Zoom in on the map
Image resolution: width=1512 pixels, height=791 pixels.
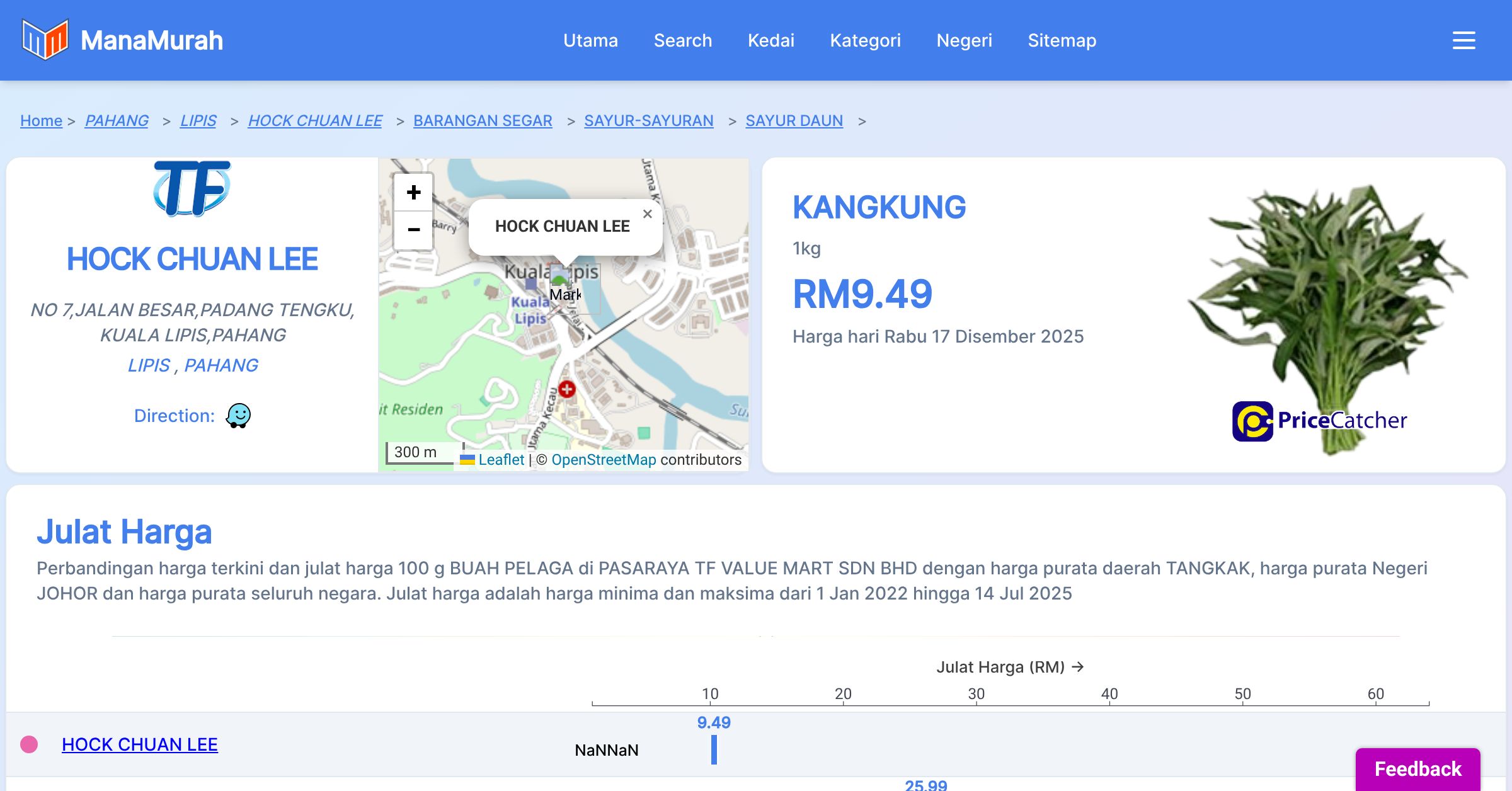coord(413,193)
